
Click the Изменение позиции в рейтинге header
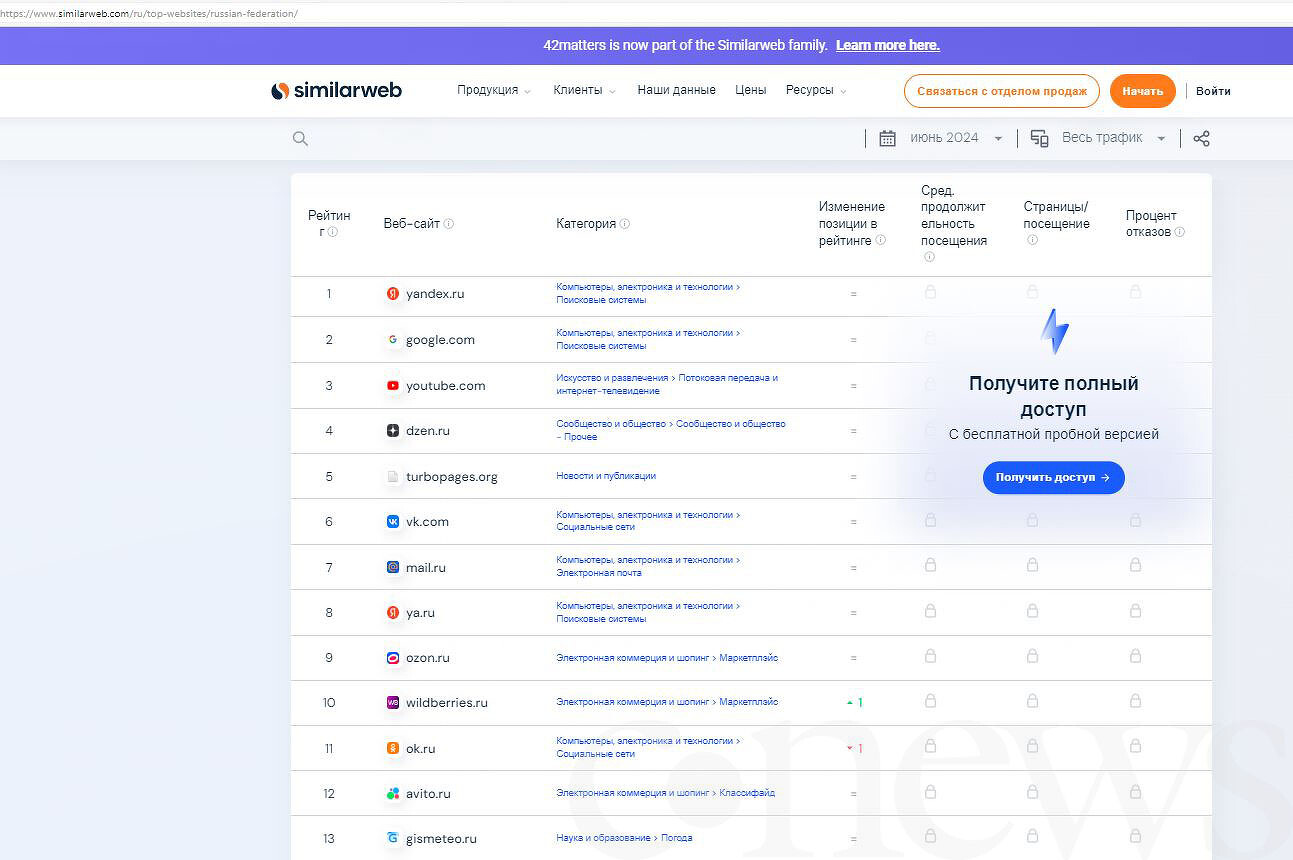pyautogui.click(x=852, y=224)
